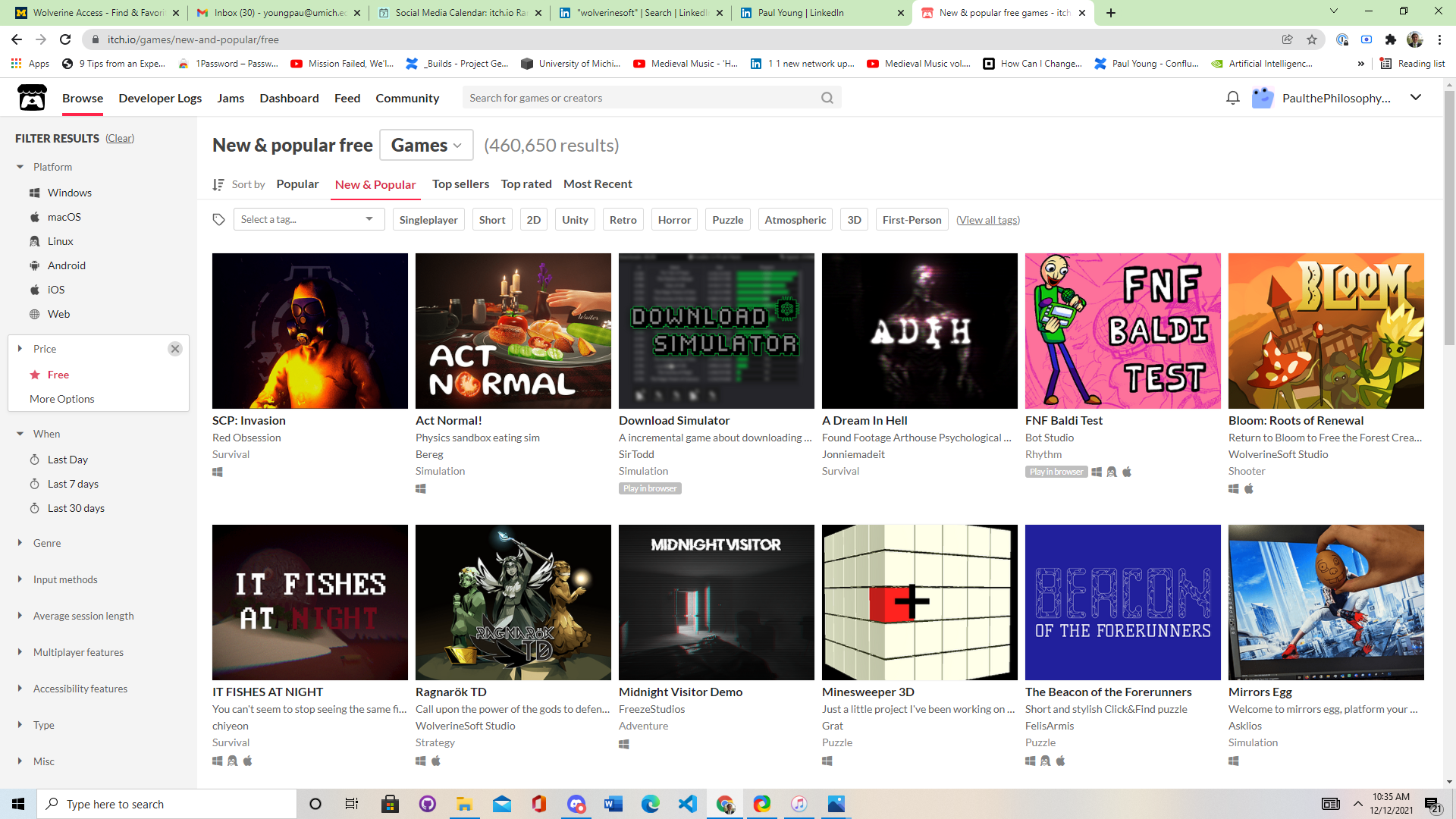This screenshot has height=819, width=1456.
Task: Open the Chrome extensions puzzle icon
Action: pyautogui.click(x=1390, y=39)
